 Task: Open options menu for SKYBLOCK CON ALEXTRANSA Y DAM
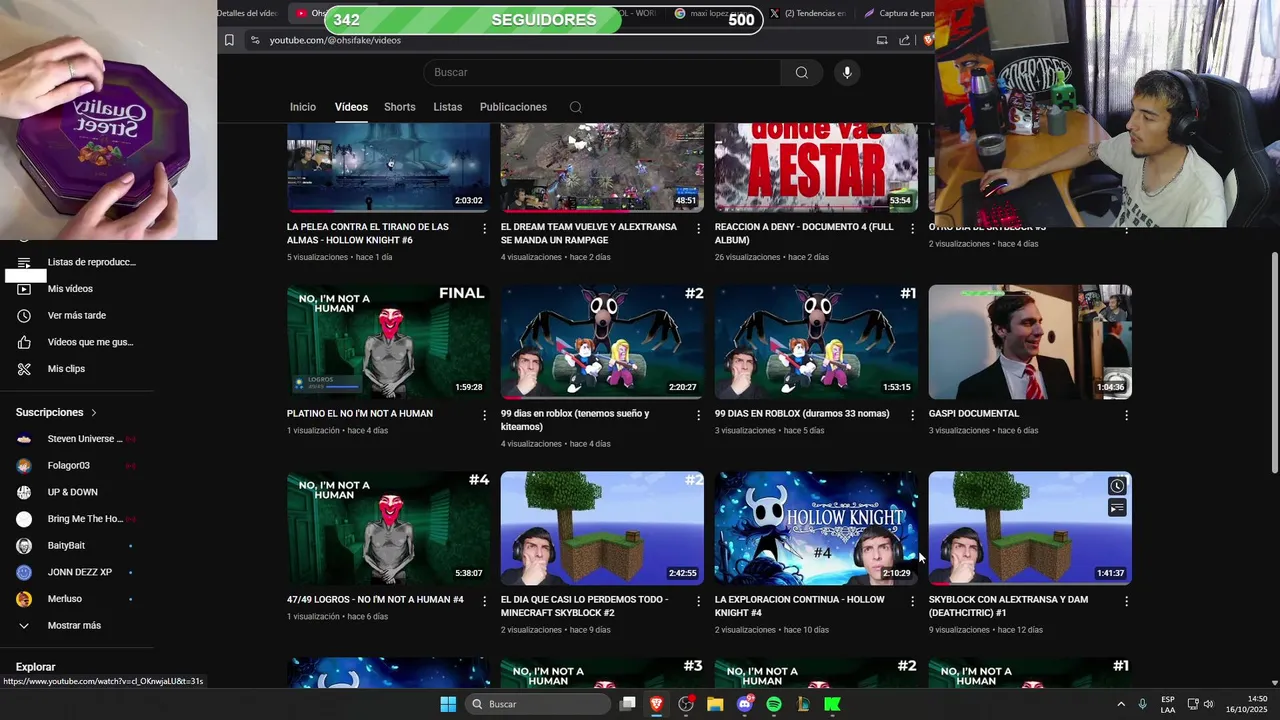[x=1126, y=601]
